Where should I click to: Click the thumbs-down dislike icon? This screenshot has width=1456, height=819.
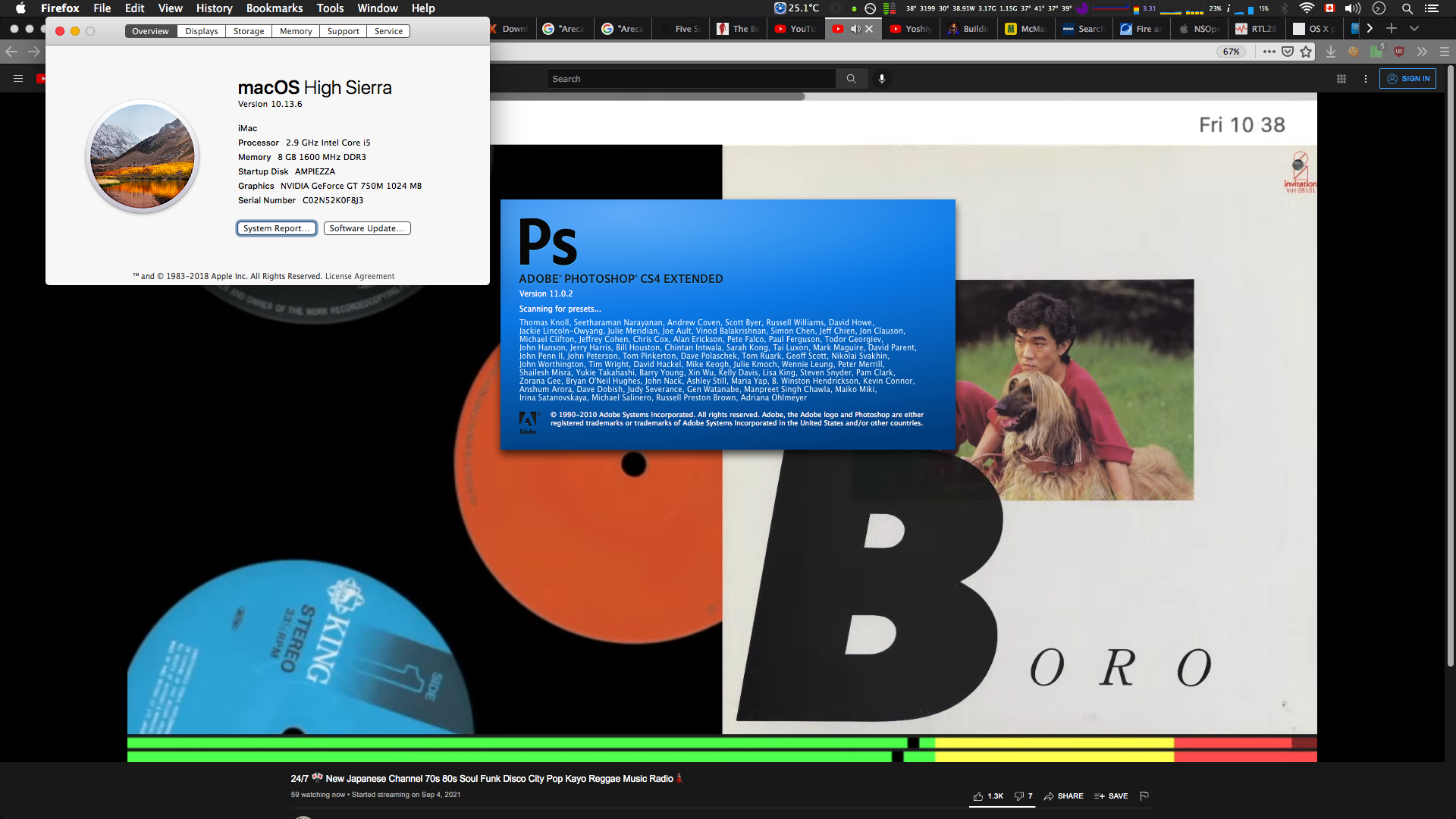[x=1019, y=796]
